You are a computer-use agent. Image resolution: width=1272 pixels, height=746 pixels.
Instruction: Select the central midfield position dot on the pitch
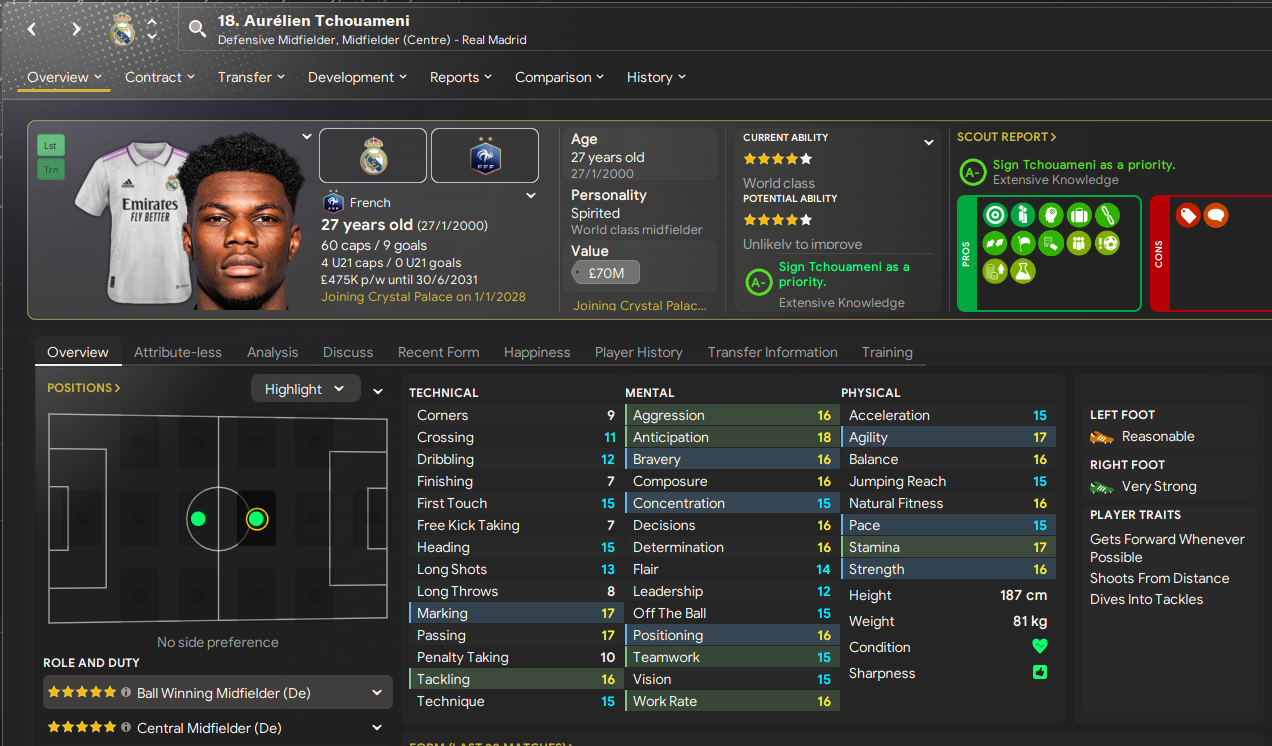click(198, 518)
